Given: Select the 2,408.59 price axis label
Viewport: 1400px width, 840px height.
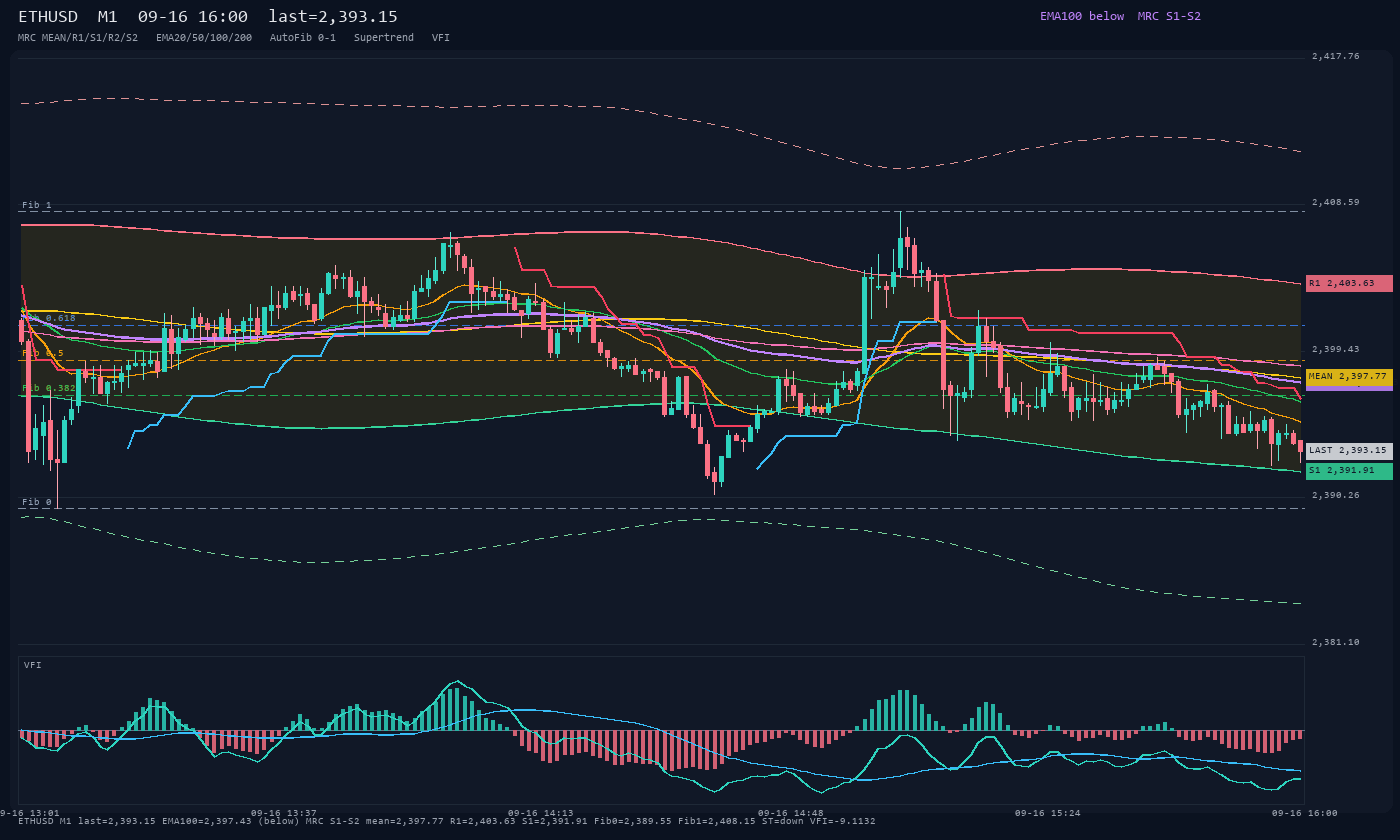Looking at the screenshot, I should 1336,202.
